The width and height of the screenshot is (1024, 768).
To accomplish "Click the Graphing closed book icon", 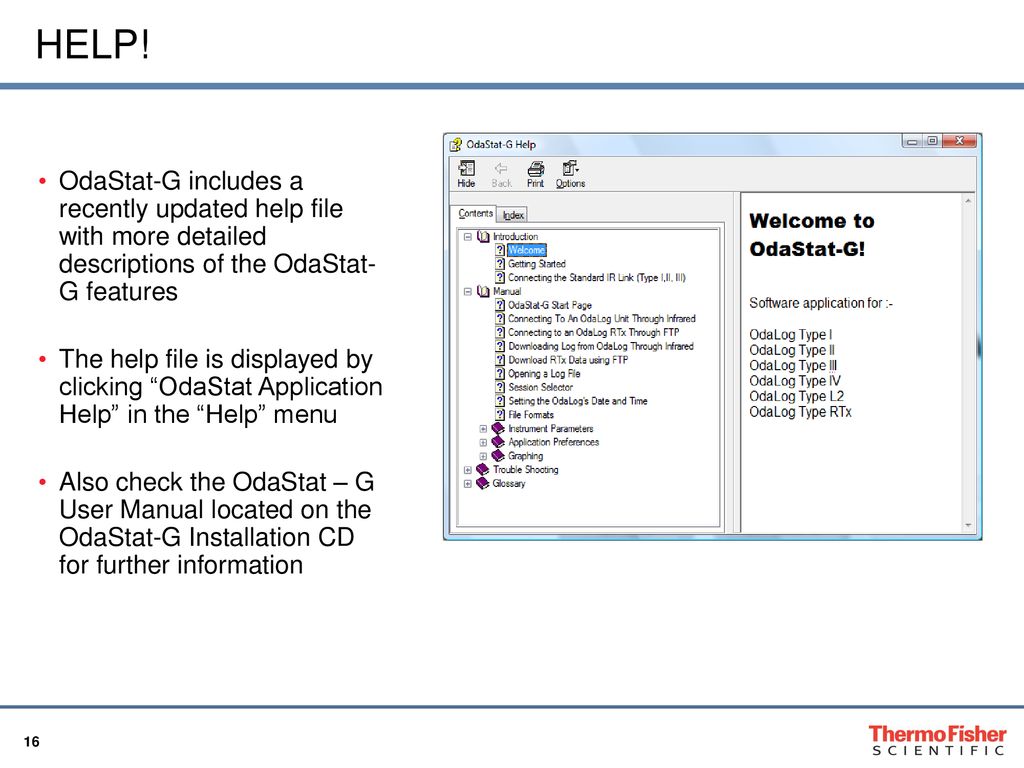I will (x=498, y=456).
